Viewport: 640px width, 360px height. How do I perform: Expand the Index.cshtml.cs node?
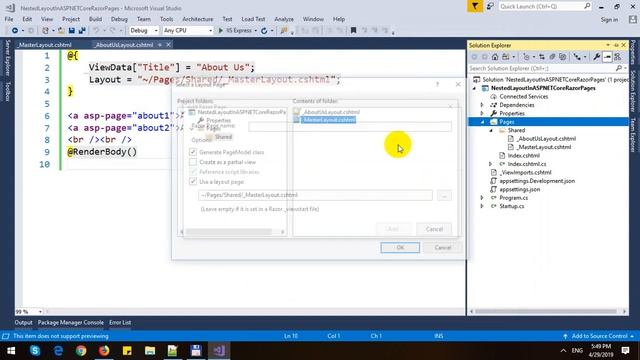[x=491, y=164]
